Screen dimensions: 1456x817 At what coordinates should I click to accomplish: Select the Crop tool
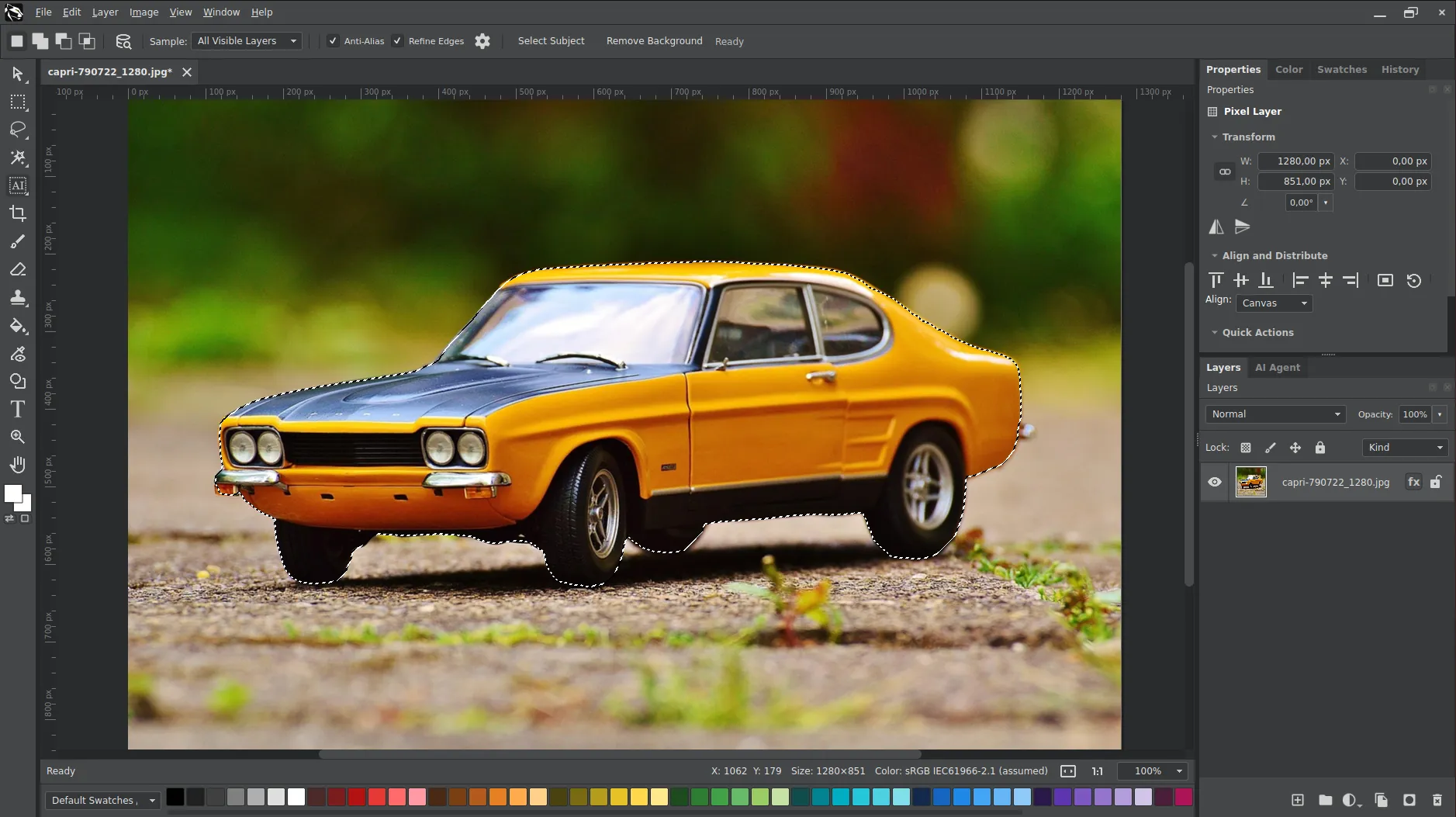(x=18, y=213)
